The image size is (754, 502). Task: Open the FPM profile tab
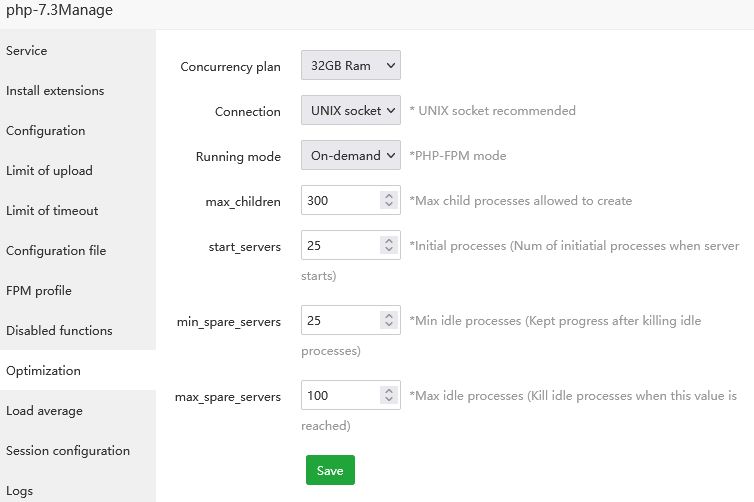tap(39, 291)
